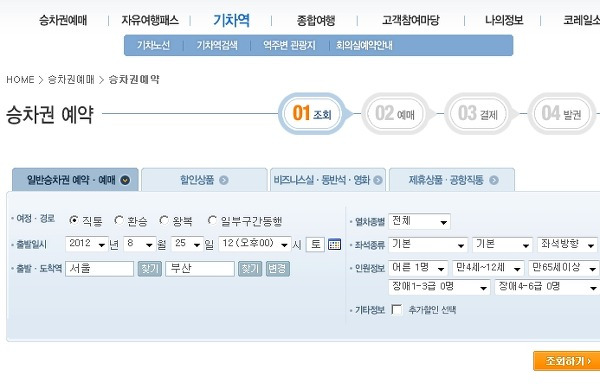600x388 pixels.
Task: Go to the 기차역검색 submenu
Action: tap(217, 46)
